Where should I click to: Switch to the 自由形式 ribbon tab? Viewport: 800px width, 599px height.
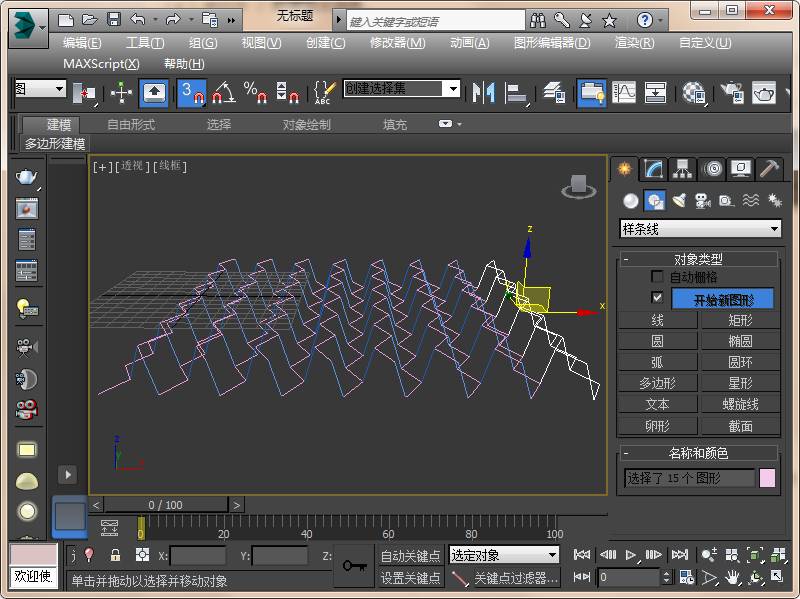131,125
